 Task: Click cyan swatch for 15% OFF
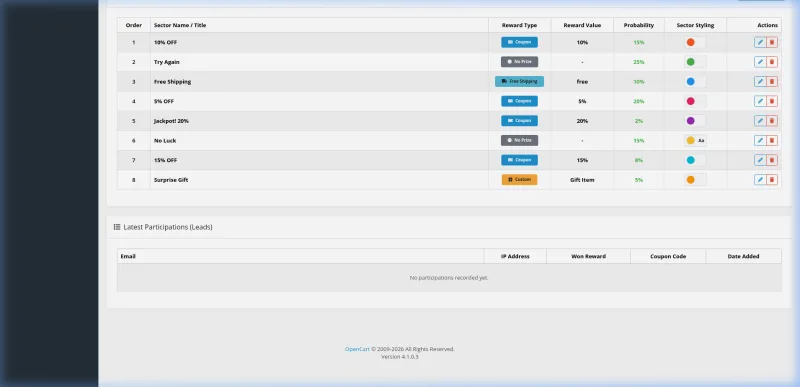click(690, 160)
